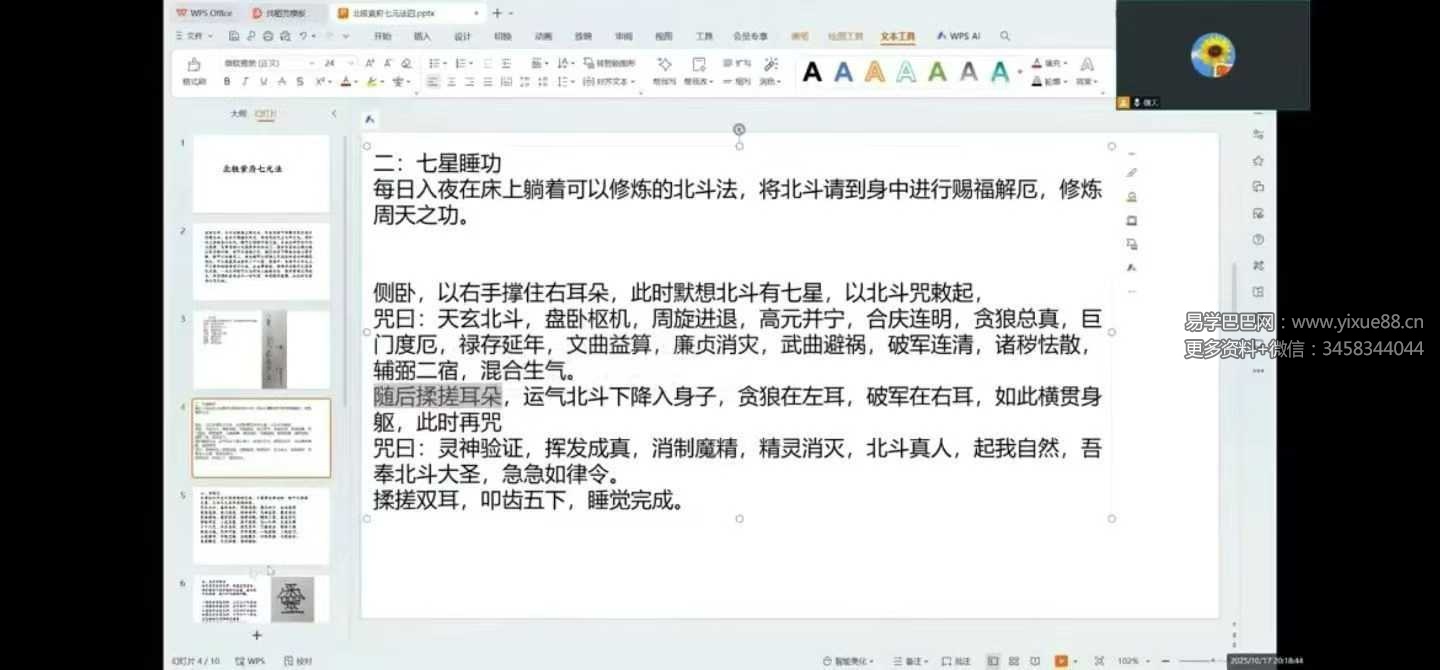Image resolution: width=1440 pixels, height=670 pixels.
Task: Click the increase font size icon
Action: click(x=370, y=63)
